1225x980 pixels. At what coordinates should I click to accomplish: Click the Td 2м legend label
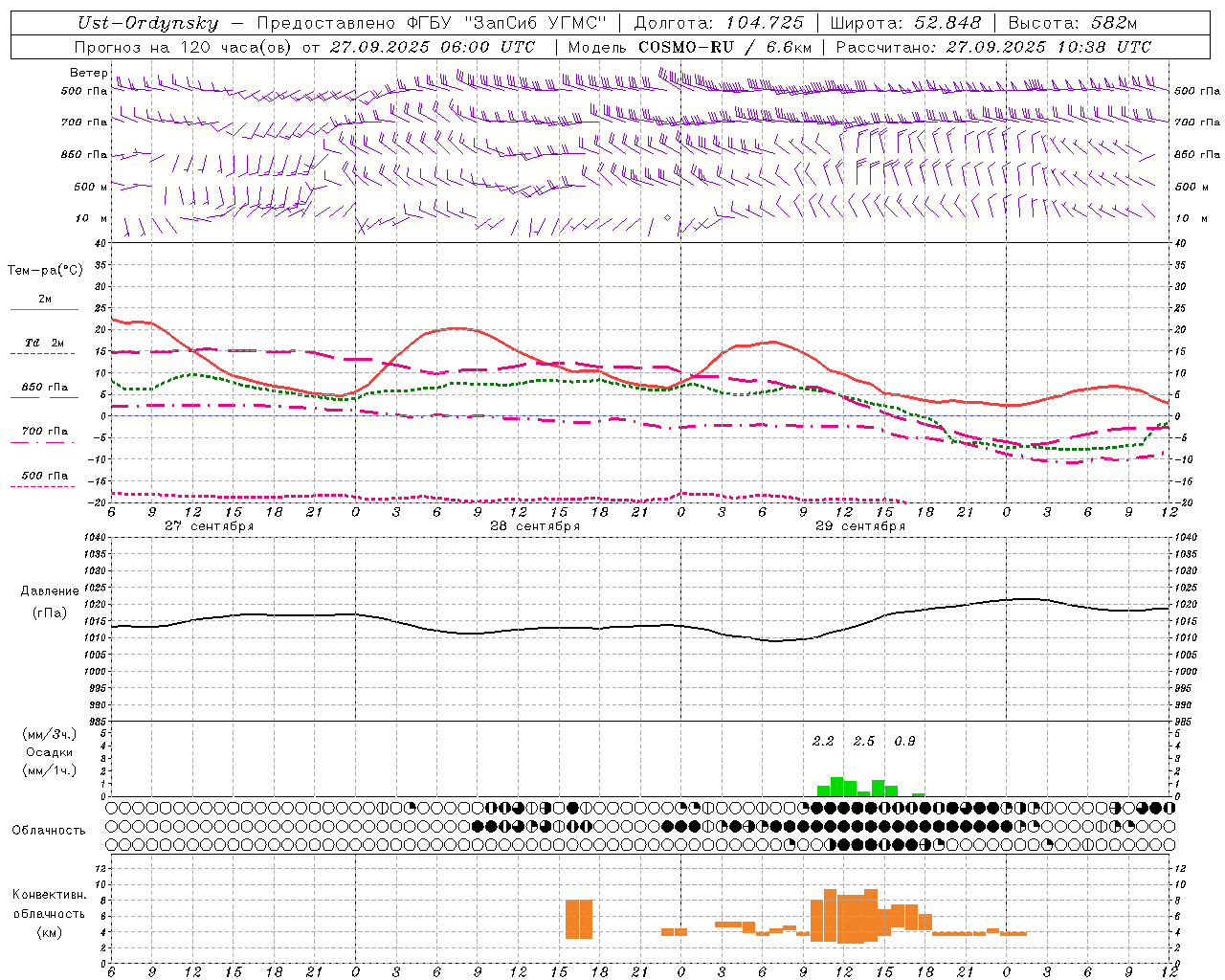click(x=44, y=343)
